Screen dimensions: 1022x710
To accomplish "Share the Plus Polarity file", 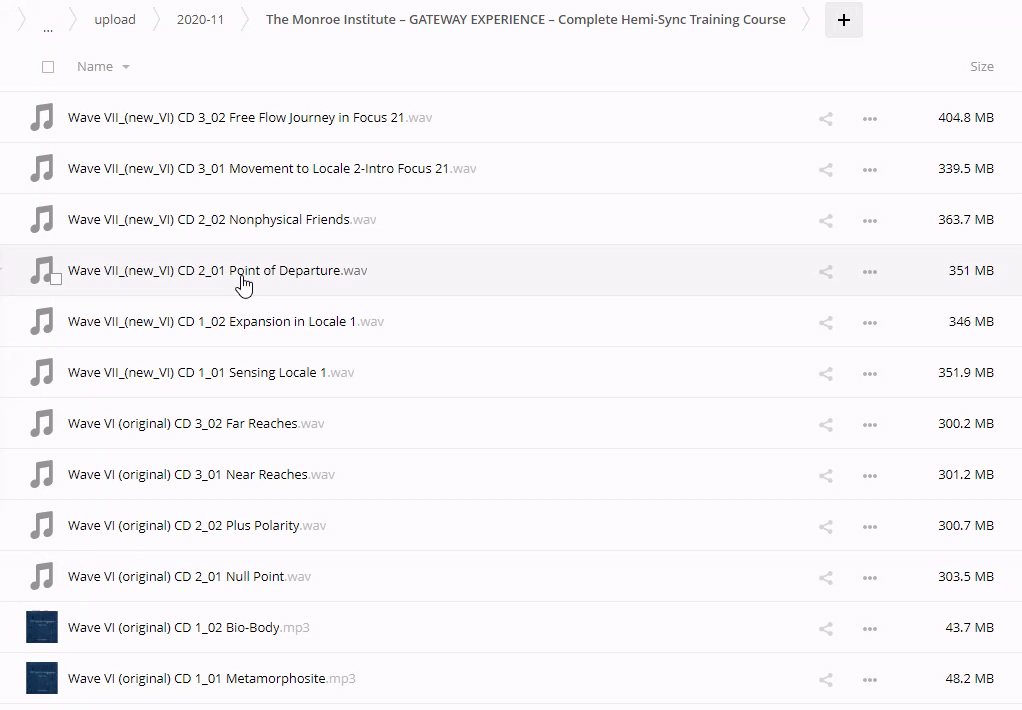I will click(825, 526).
